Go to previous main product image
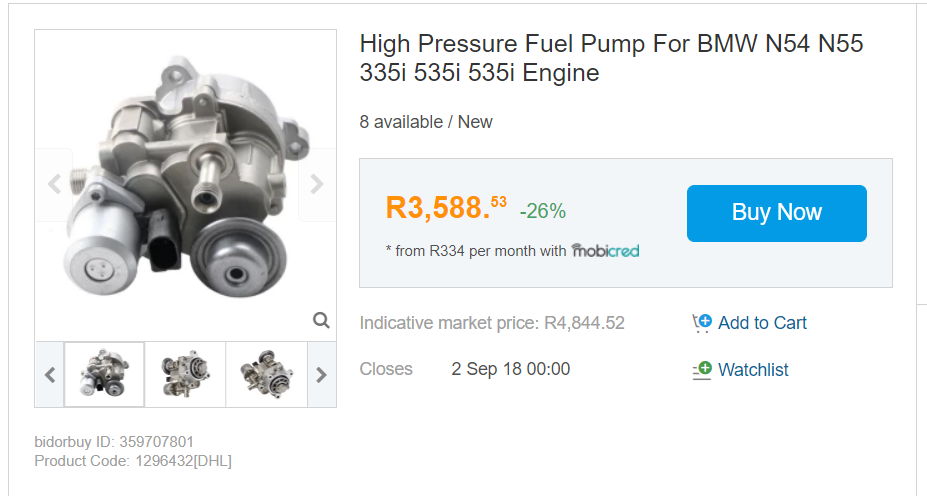 tap(55, 184)
